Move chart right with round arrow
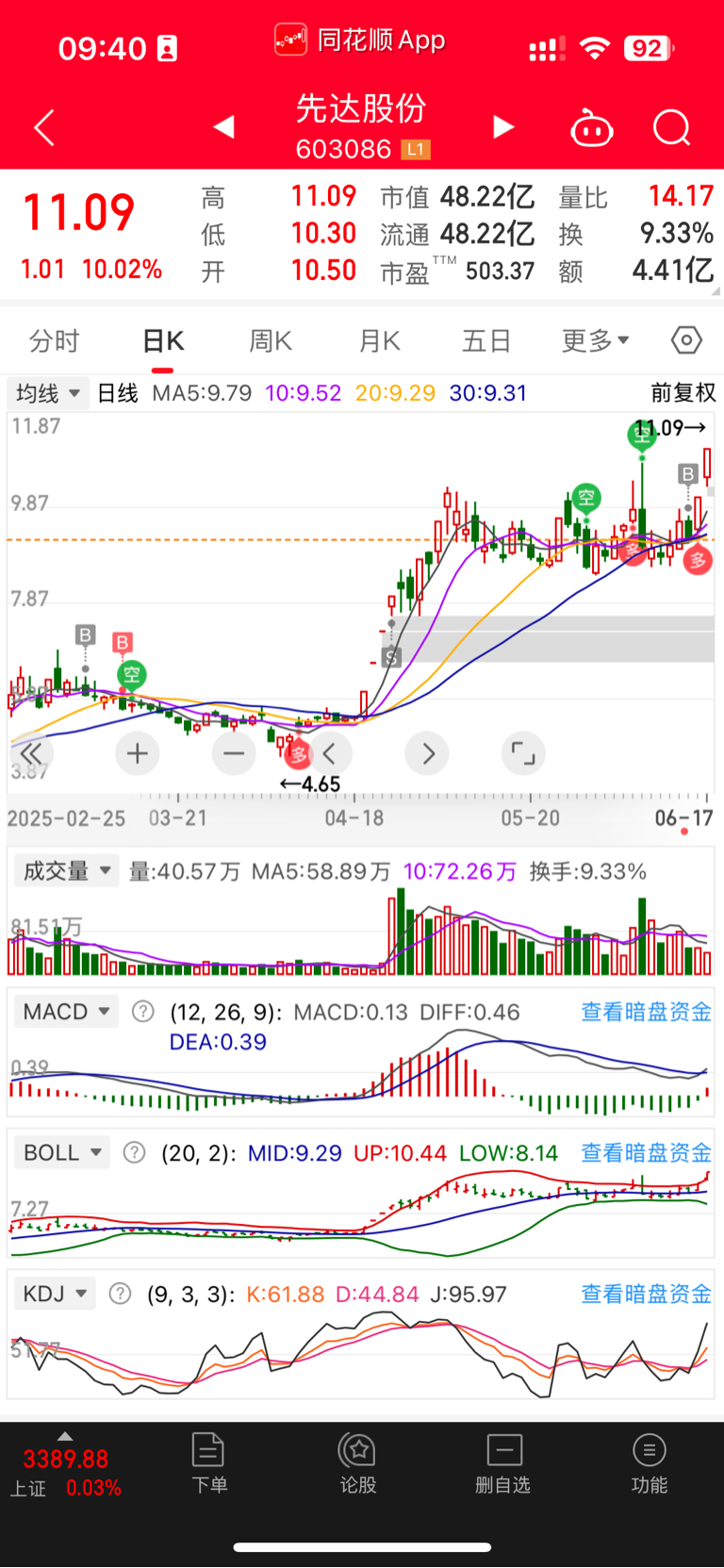 [427, 753]
